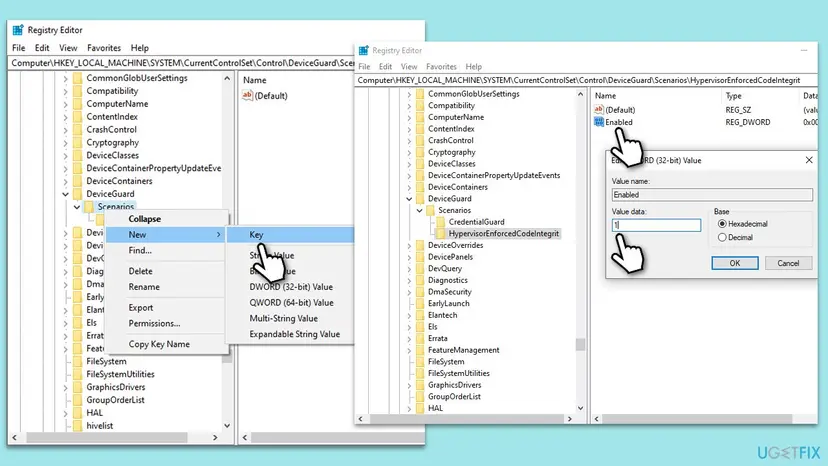Select the Decimal base option
The height and width of the screenshot is (466, 828).
pyautogui.click(x=722, y=238)
